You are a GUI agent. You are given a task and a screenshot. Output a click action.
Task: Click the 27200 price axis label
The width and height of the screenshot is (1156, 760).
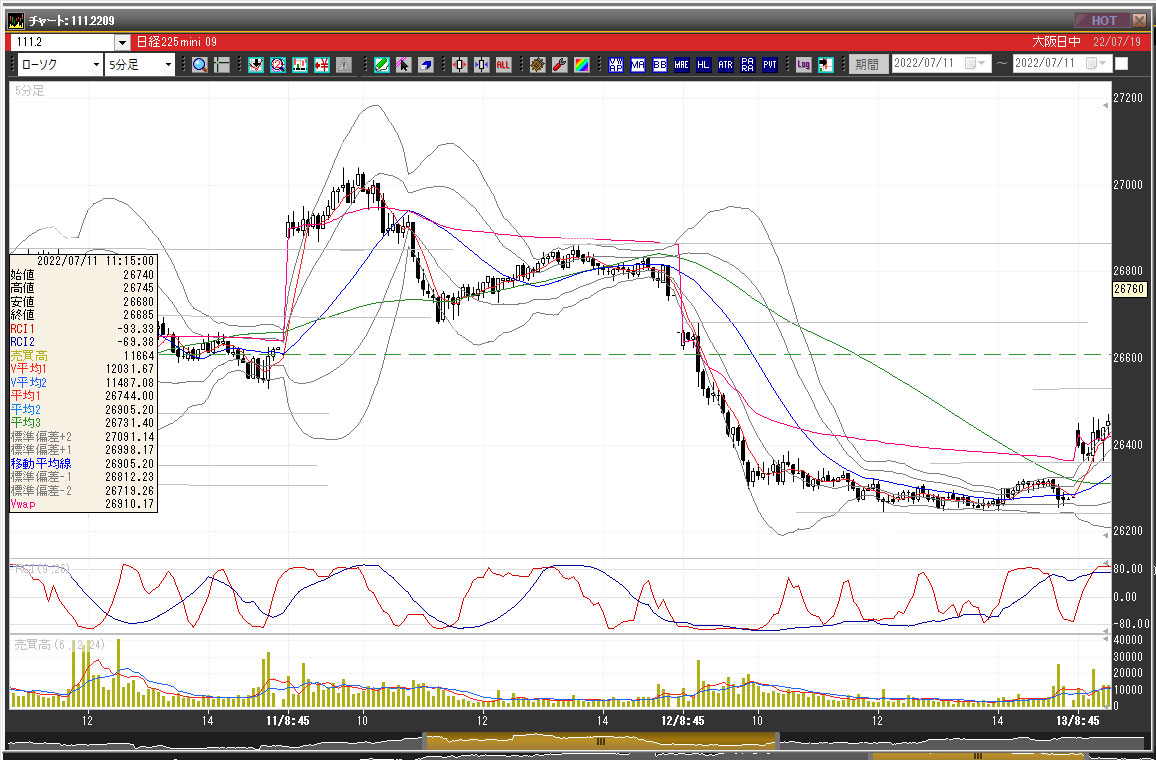[x=1128, y=97]
